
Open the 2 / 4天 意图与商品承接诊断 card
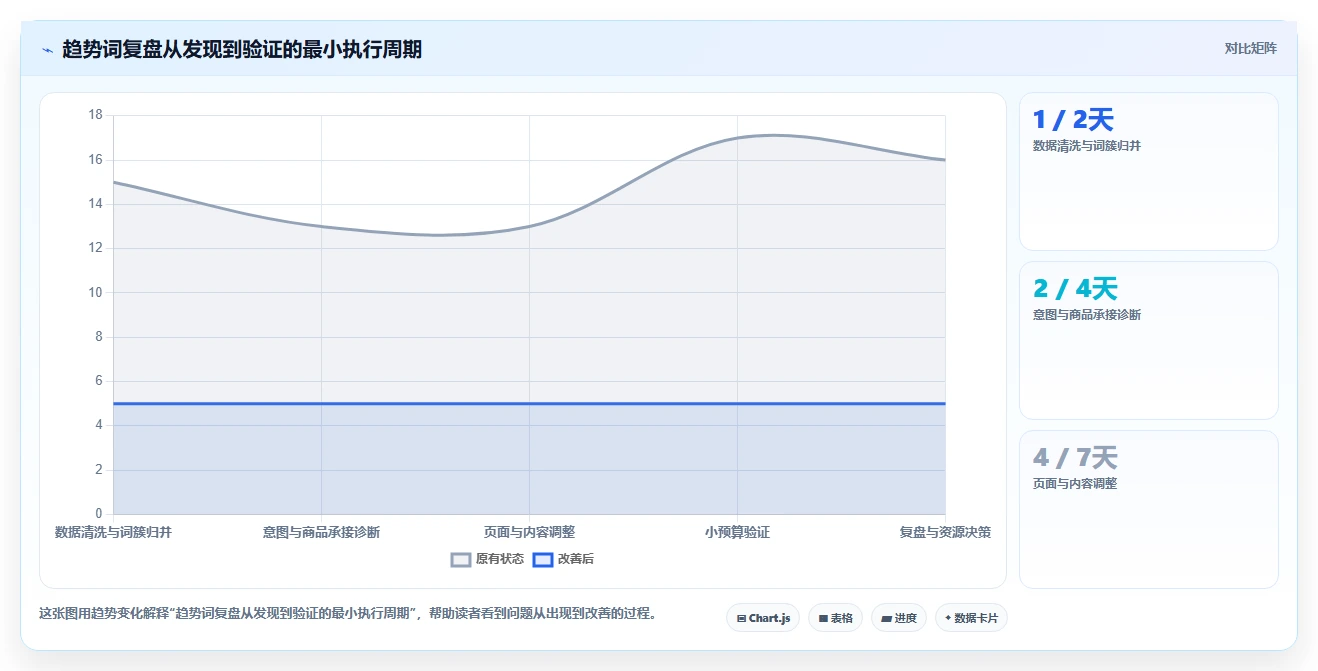coord(1149,340)
